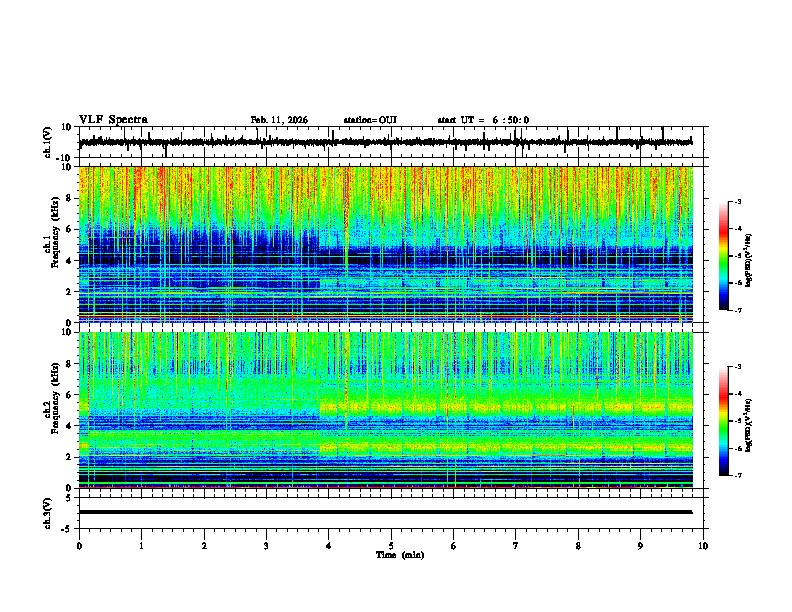
Task: Click the ch.2 spectrogram color bar
Action: 723,421
